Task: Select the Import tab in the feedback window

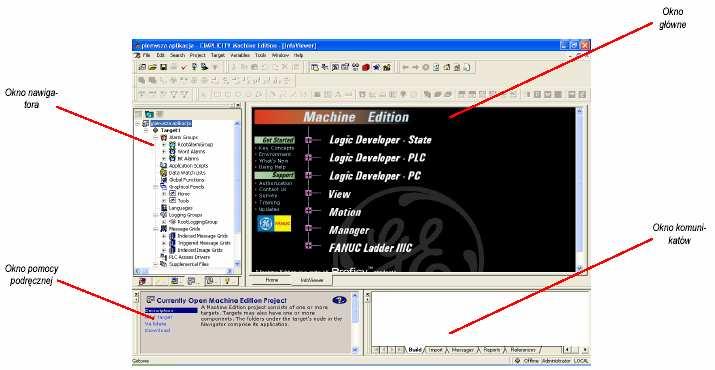Action: pos(435,350)
